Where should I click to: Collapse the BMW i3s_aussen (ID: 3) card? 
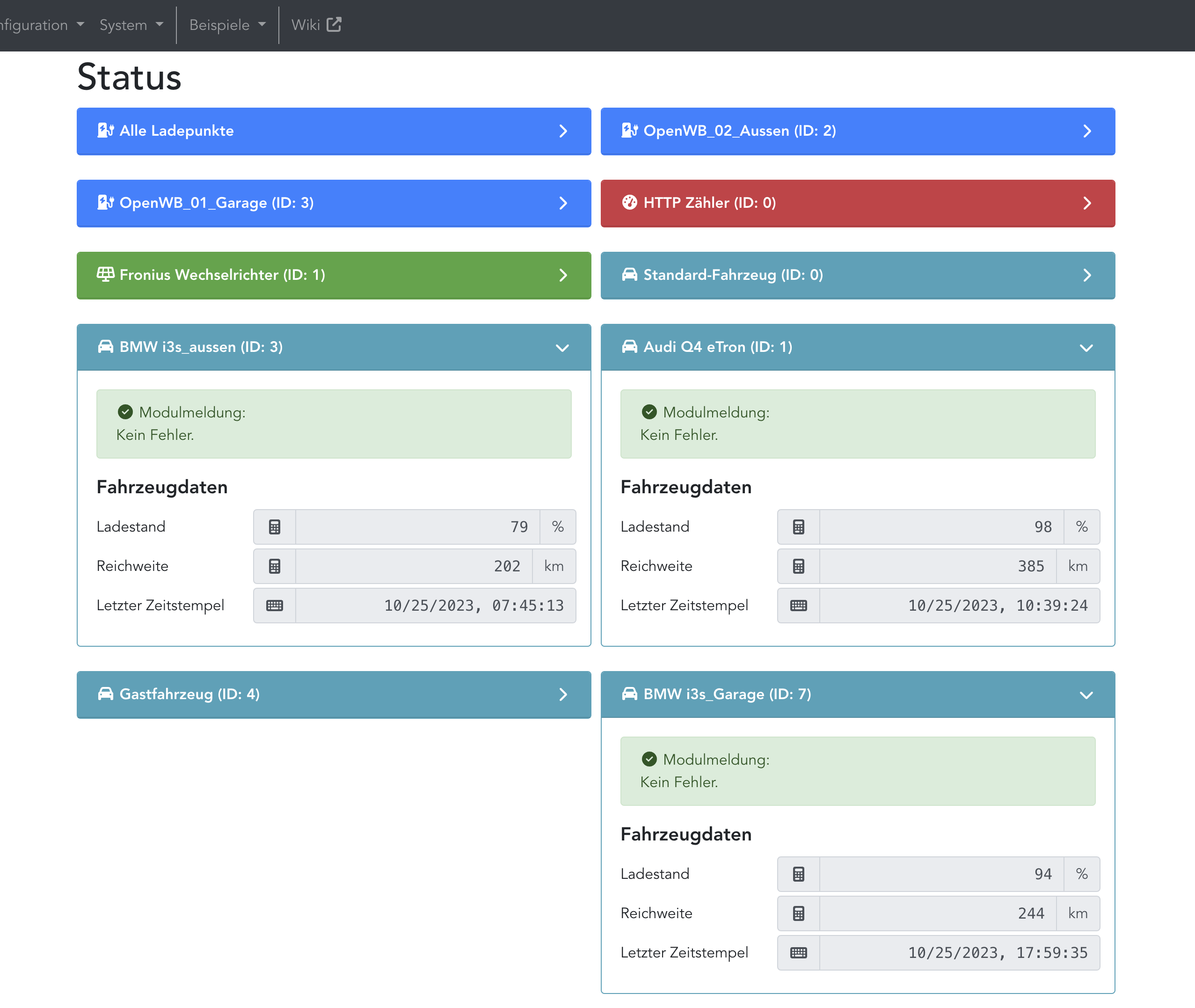click(x=562, y=347)
